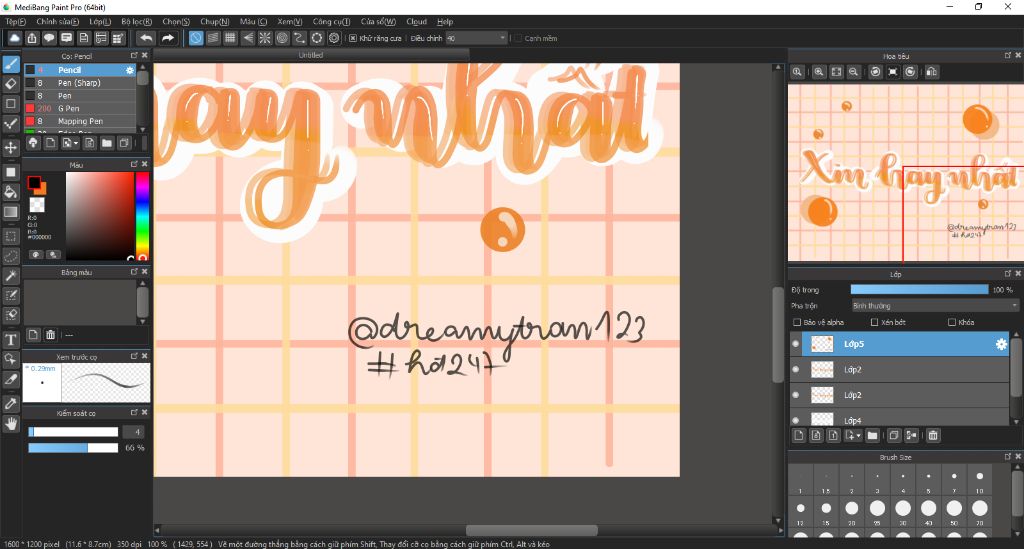Check the Bảo vệ alpha option
The image size is (1024, 549).
[797, 322]
